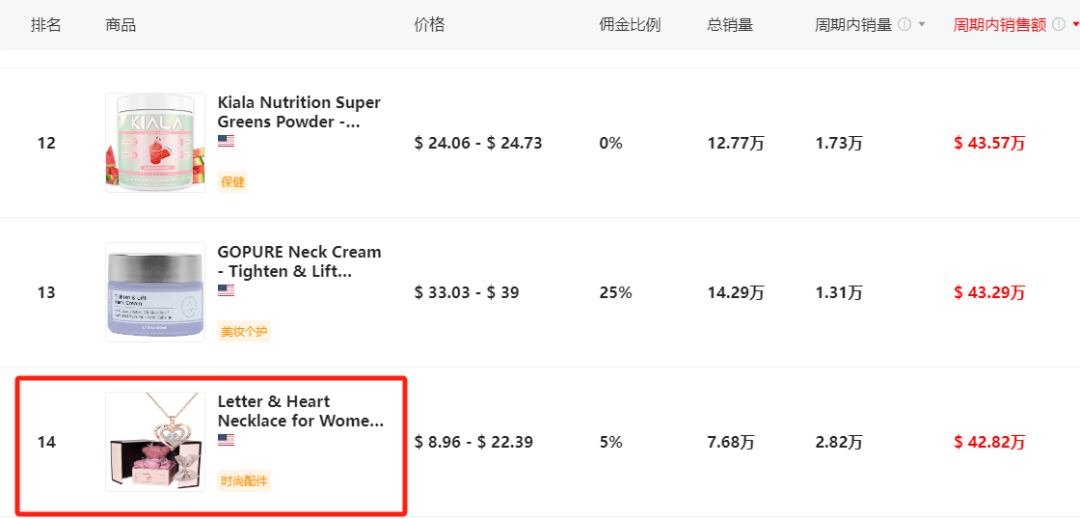Image resolution: width=1080 pixels, height=519 pixels.
Task: Click info icon beside 周期内销量 header
Action: coord(904,25)
